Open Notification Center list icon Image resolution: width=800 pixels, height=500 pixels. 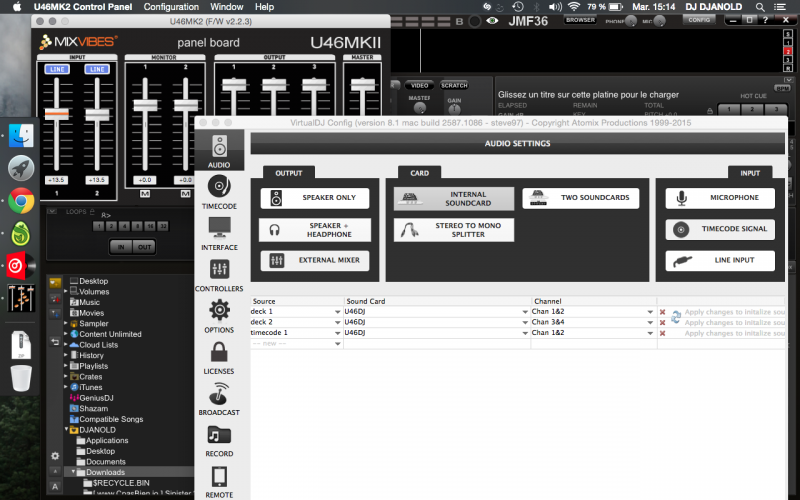[x=780, y=7]
